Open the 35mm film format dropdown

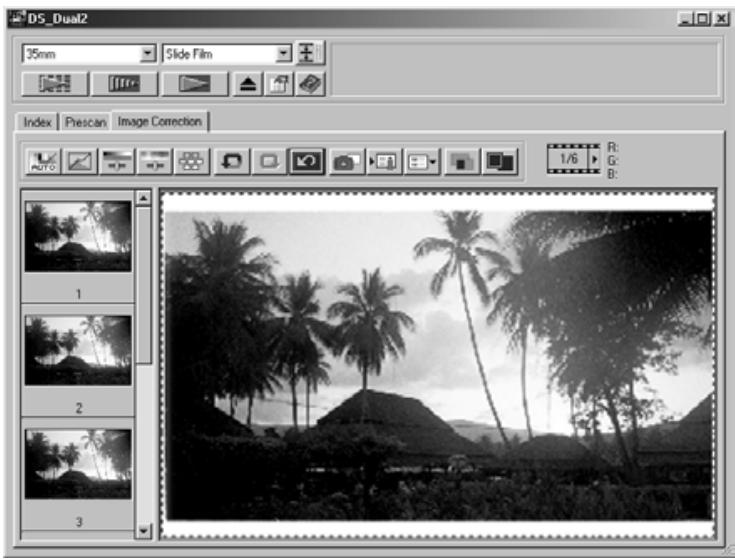[148, 53]
